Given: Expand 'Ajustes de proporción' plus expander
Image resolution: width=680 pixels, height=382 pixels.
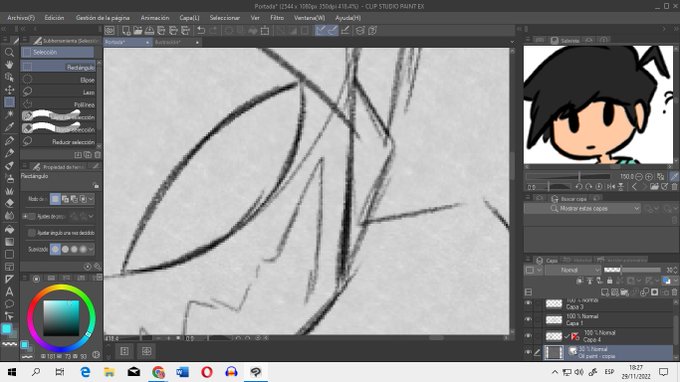Looking at the screenshot, I should (25, 216).
